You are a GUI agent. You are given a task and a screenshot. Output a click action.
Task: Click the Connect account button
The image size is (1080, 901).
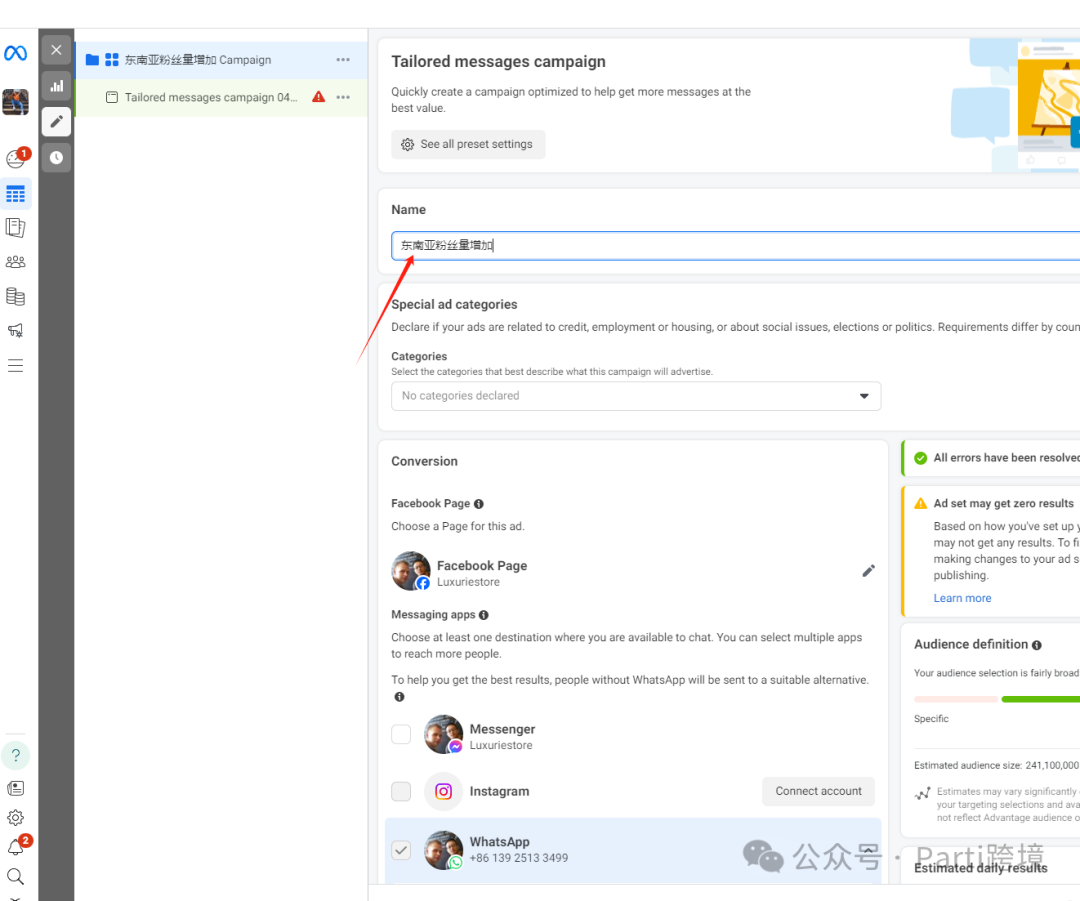tap(818, 791)
